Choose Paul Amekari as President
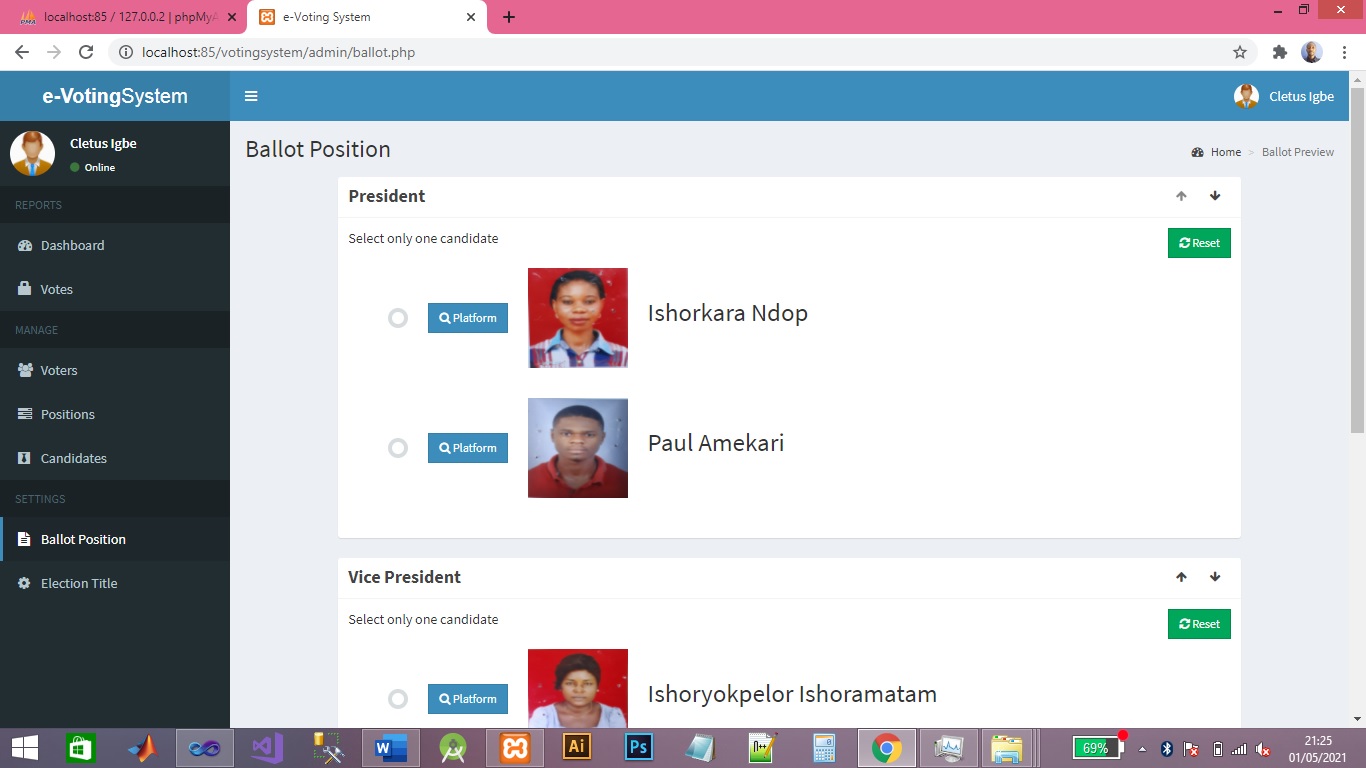The height and width of the screenshot is (768, 1366). [398, 447]
